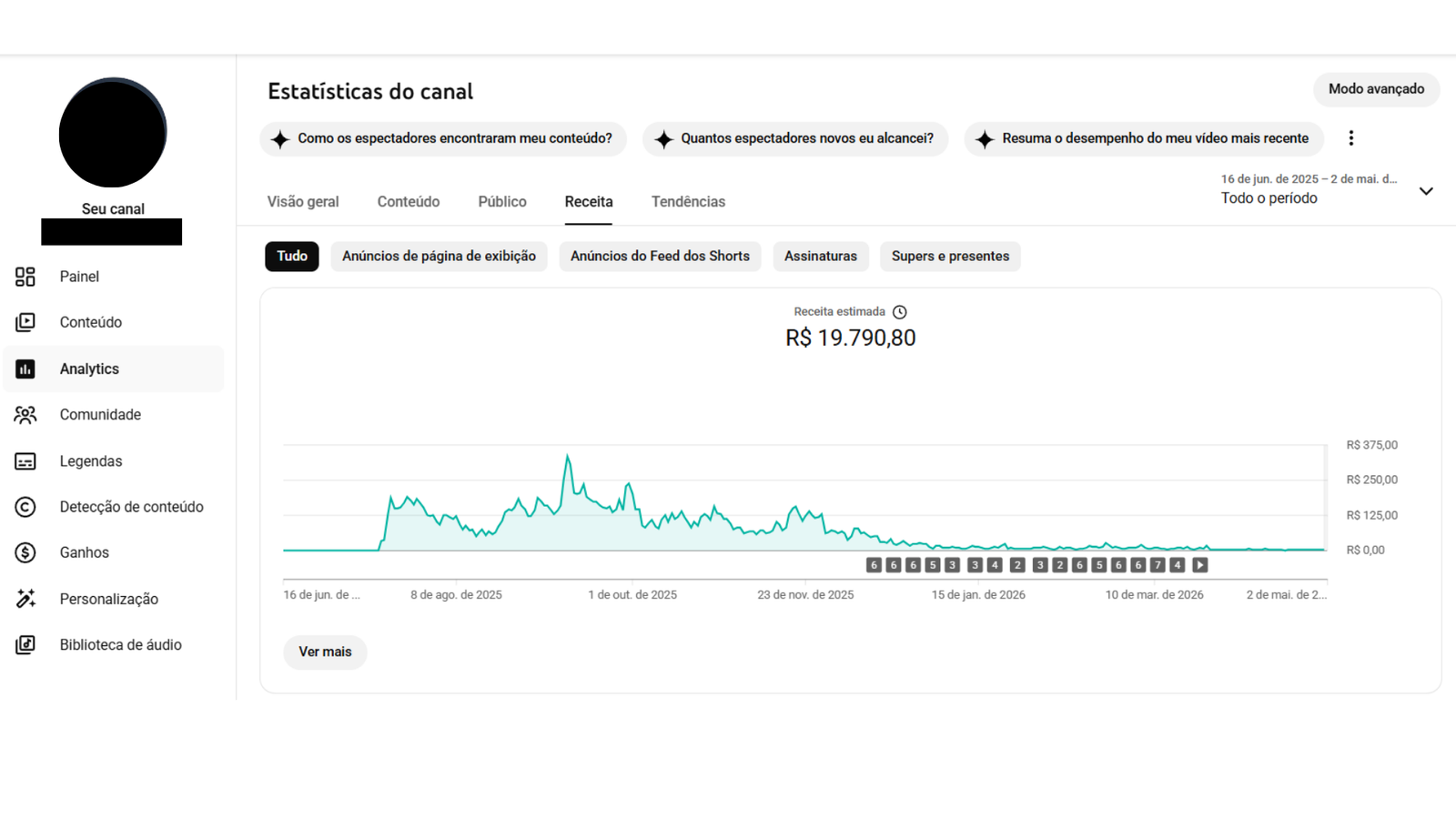Open the Painel dashboard icon
1456x819 pixels.
pyautogui.click(x=25, y=277)
